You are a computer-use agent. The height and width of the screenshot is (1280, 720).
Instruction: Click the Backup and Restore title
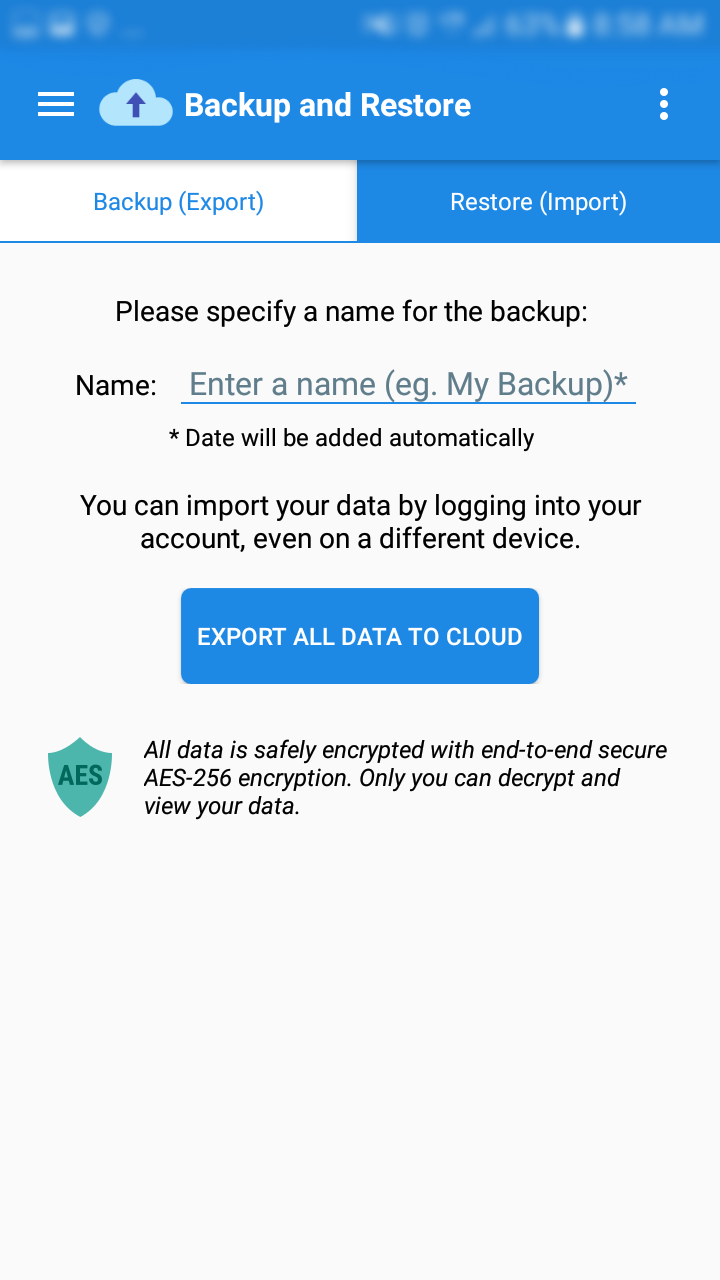[328, 104]
